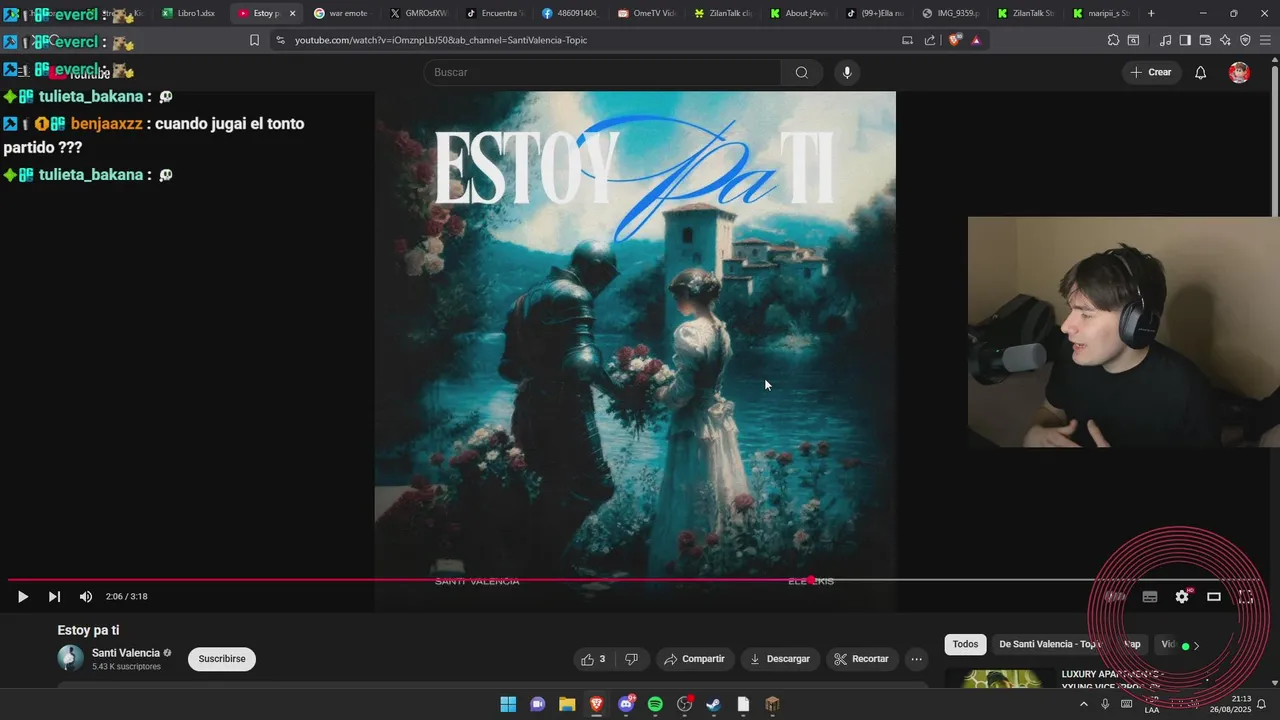Open the Santi Valencia channel link
Screen dimensions: 1280x720
126,653
